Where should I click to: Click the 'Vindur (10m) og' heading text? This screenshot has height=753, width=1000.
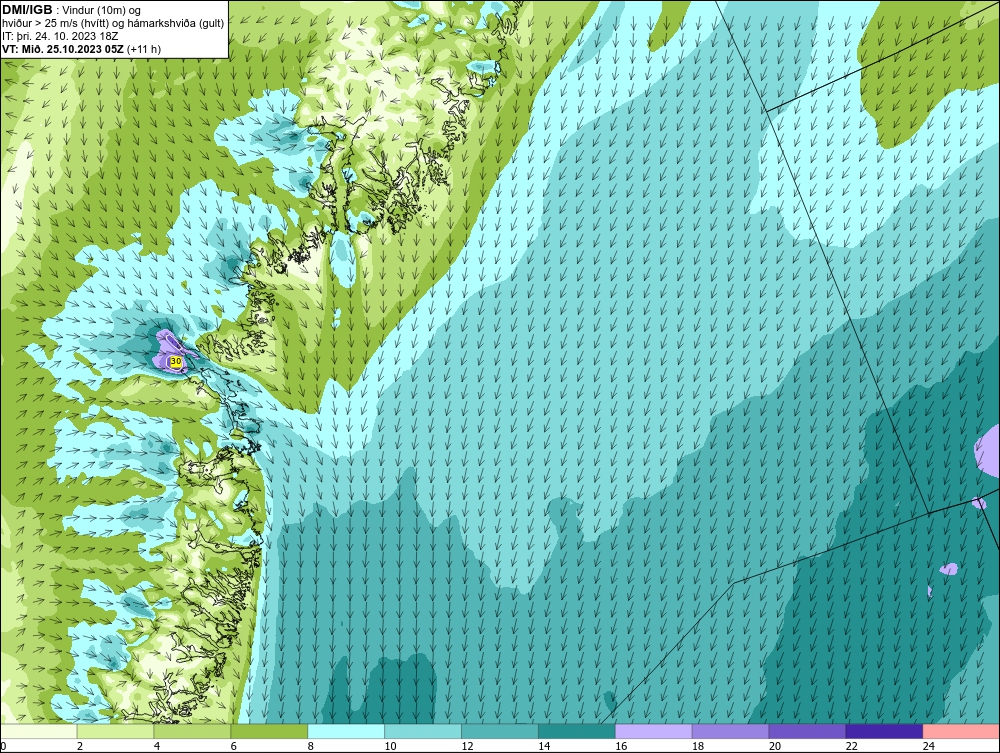(x=101, y=10)
